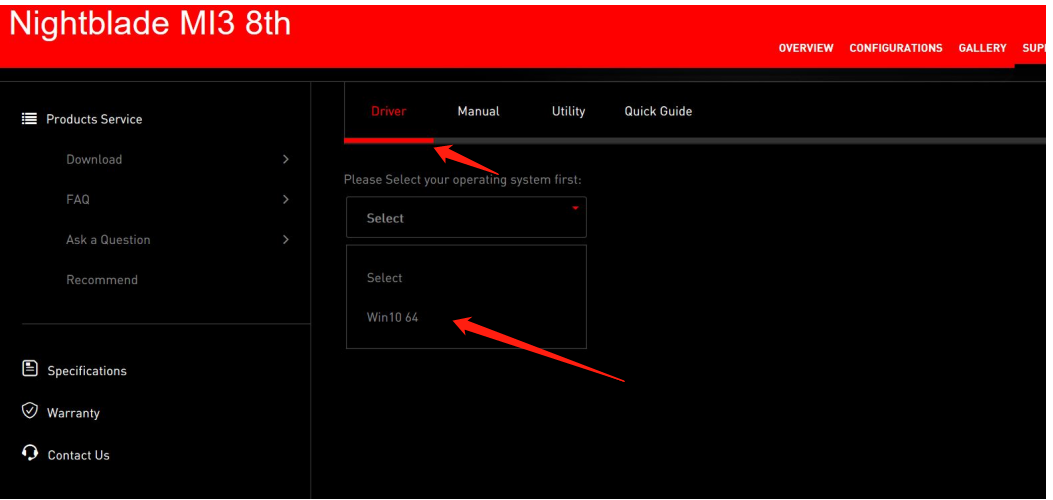This screenshot has height=500, width=1053.
Task: Click the Products Service list icon
Action: click(x=29, y=119)
